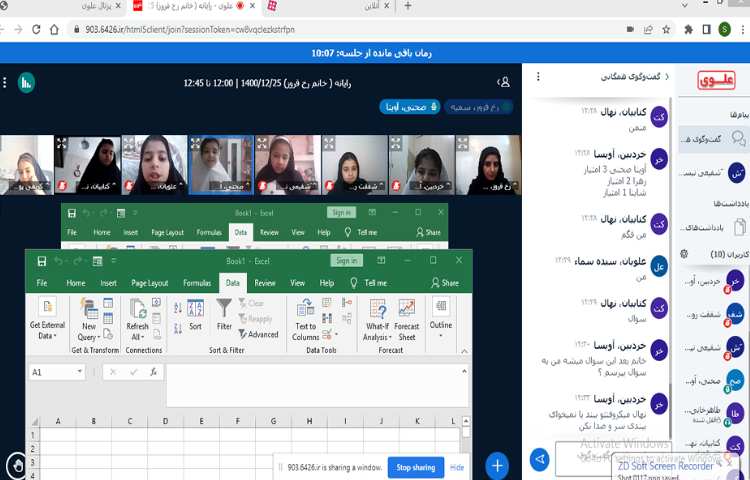Show Queries icon in Get & Transform group
This screenshot has width=750, height=480.
pyautogui.click(x=108, y=303)
